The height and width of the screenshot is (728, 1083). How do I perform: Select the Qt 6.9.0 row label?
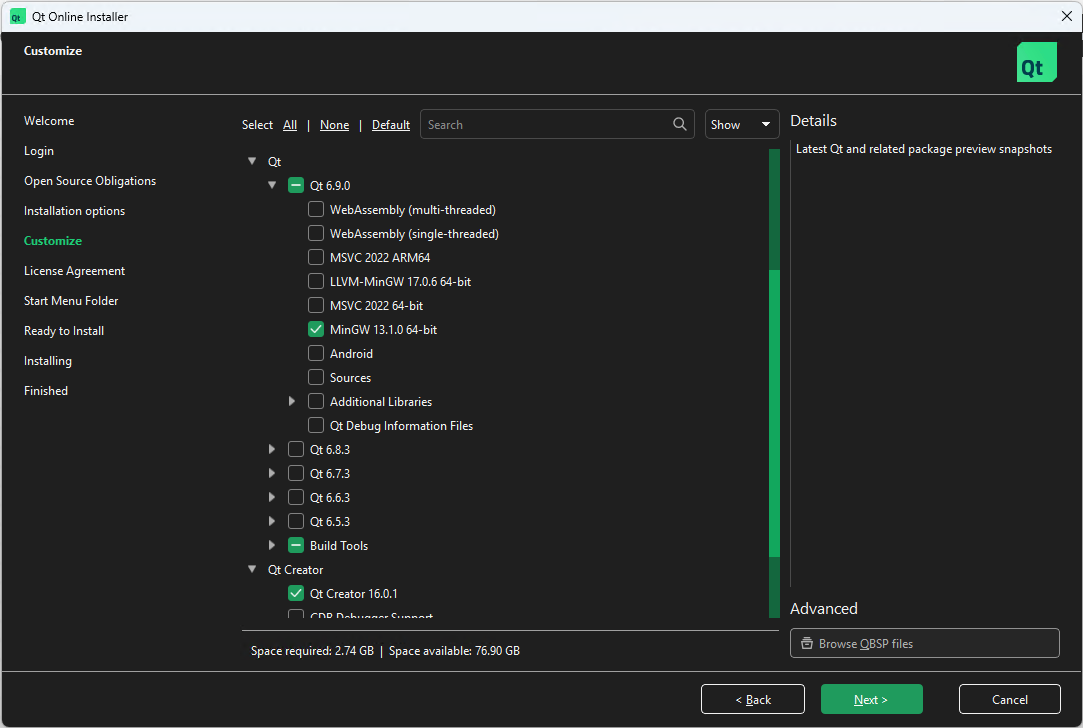click(330, 185)
